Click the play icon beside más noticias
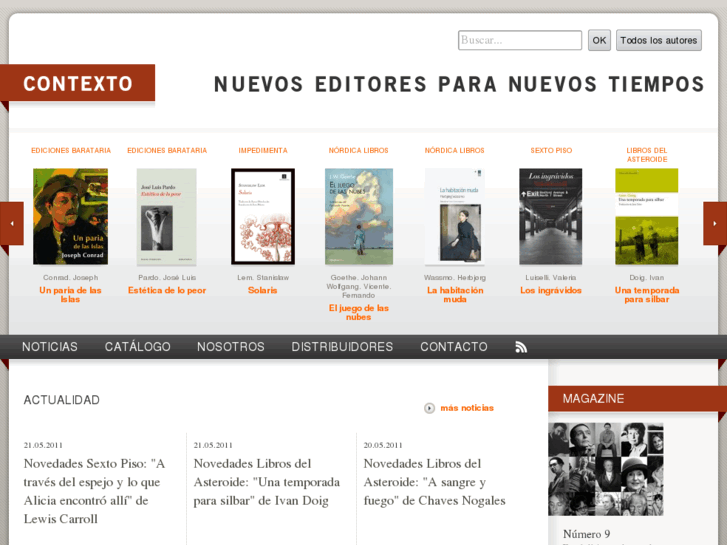 (x=429, y=408)
